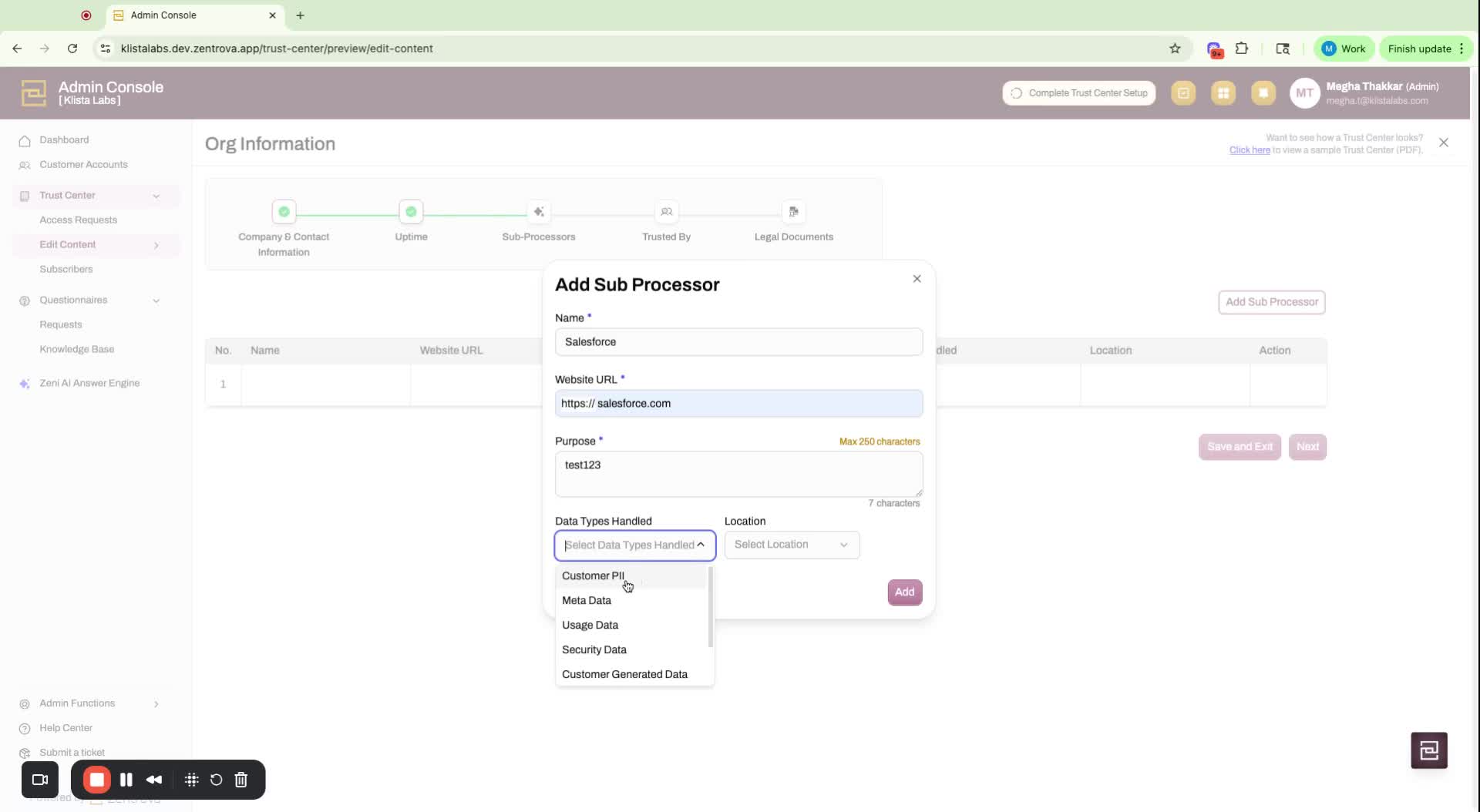Viewport: 1480px width, 812px height.
Task: Click the Admin Functions gear icon
Action: (25, 704)
